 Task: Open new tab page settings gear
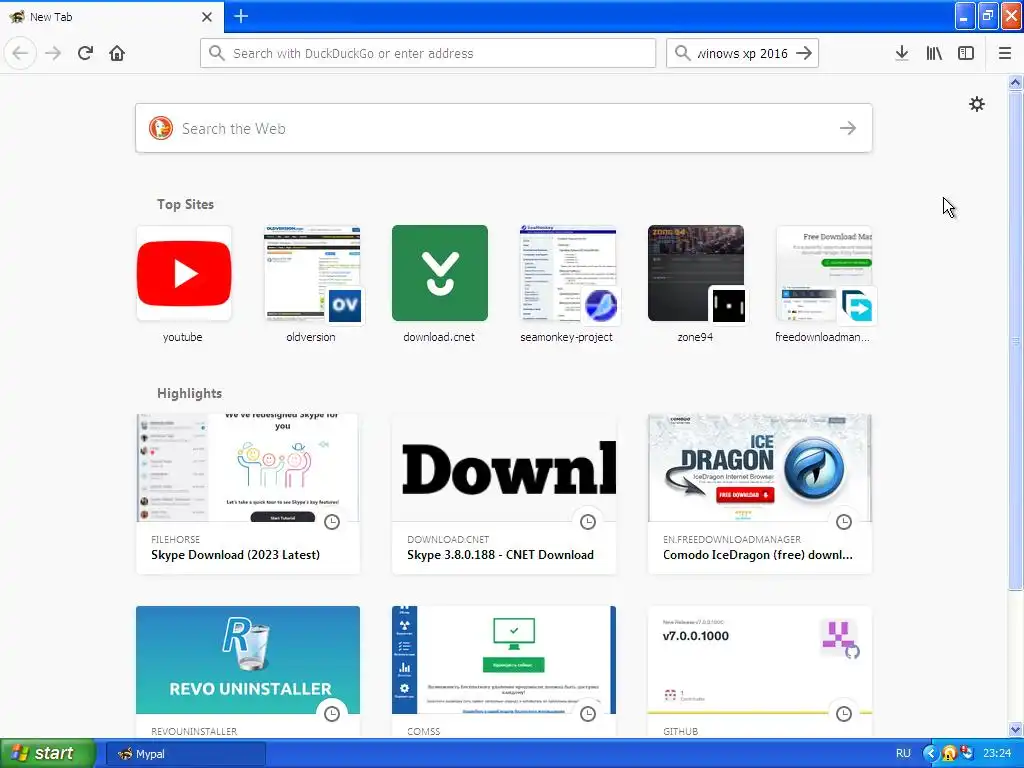pos(976,104)
